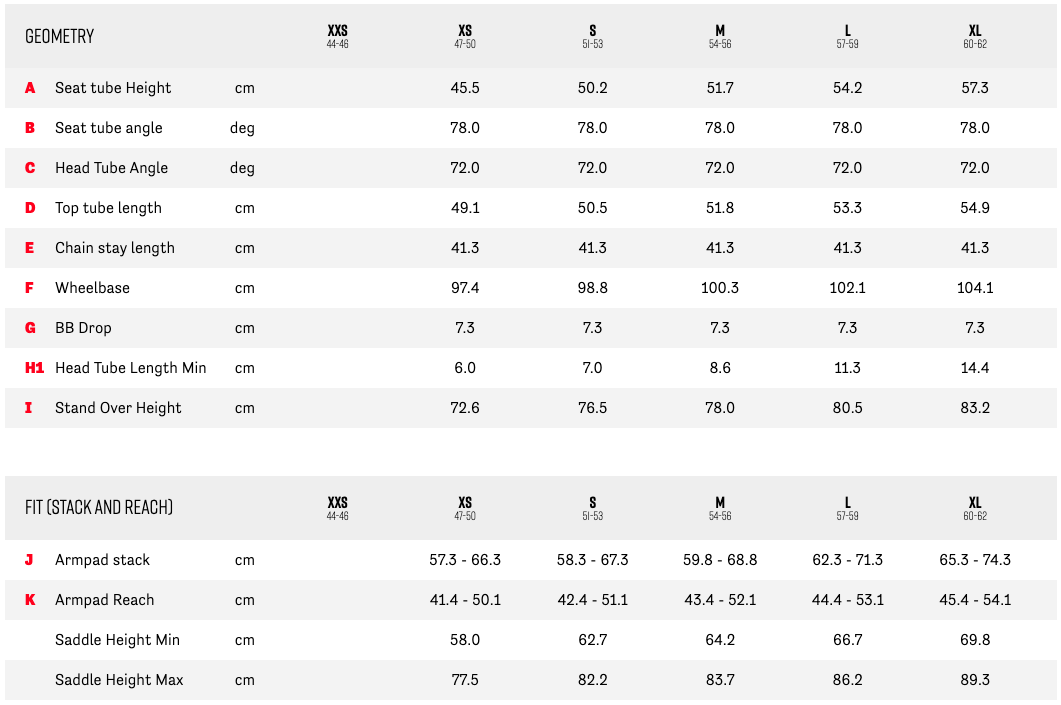Click the FIT (STACK AND REACH) heading
Screen dimensions: 1061x705
click(99, 508)
